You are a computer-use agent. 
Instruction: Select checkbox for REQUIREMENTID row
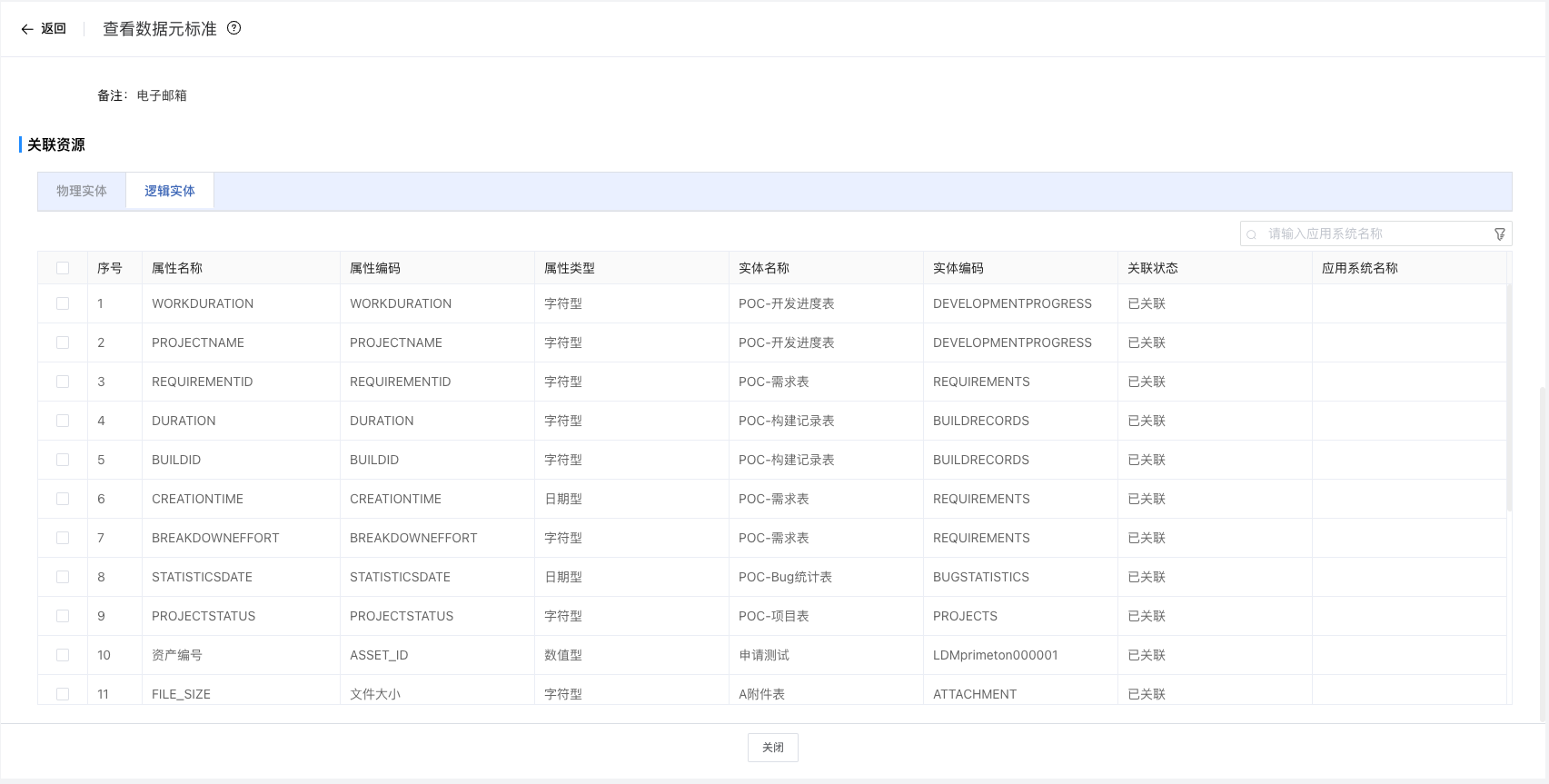63,382
